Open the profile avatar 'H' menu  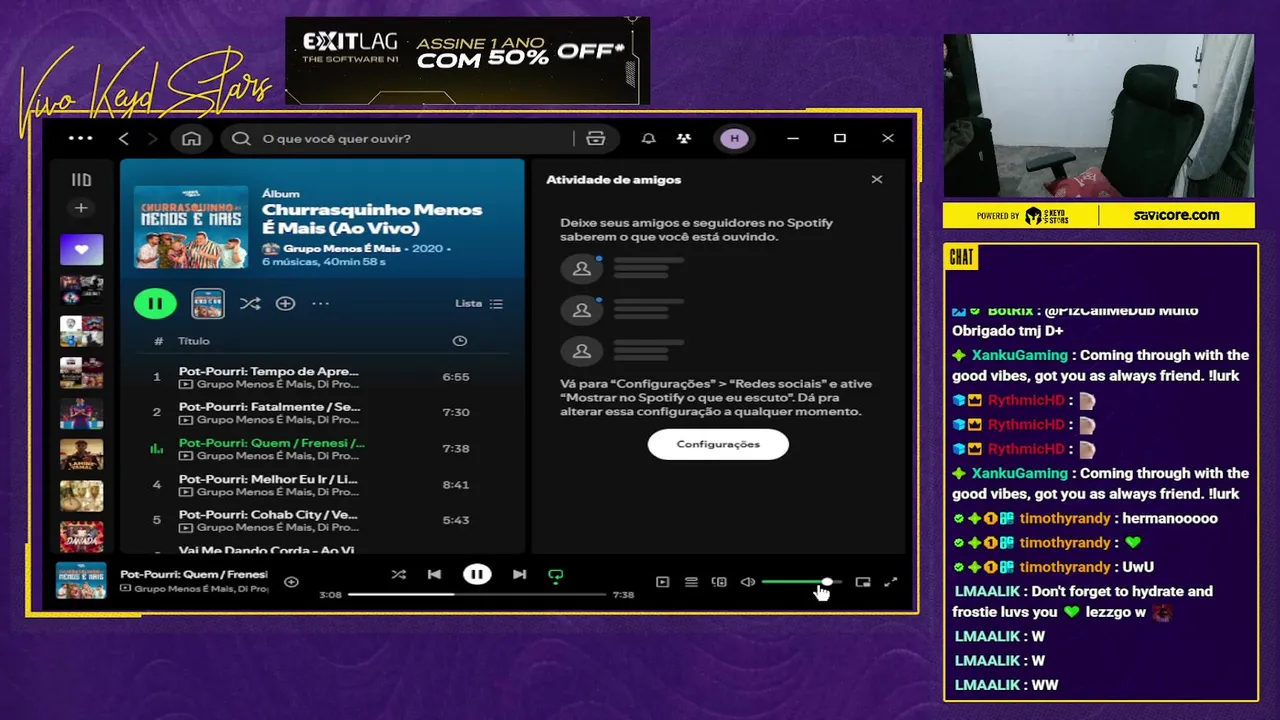pyautogui.click(x=734, y=138)
